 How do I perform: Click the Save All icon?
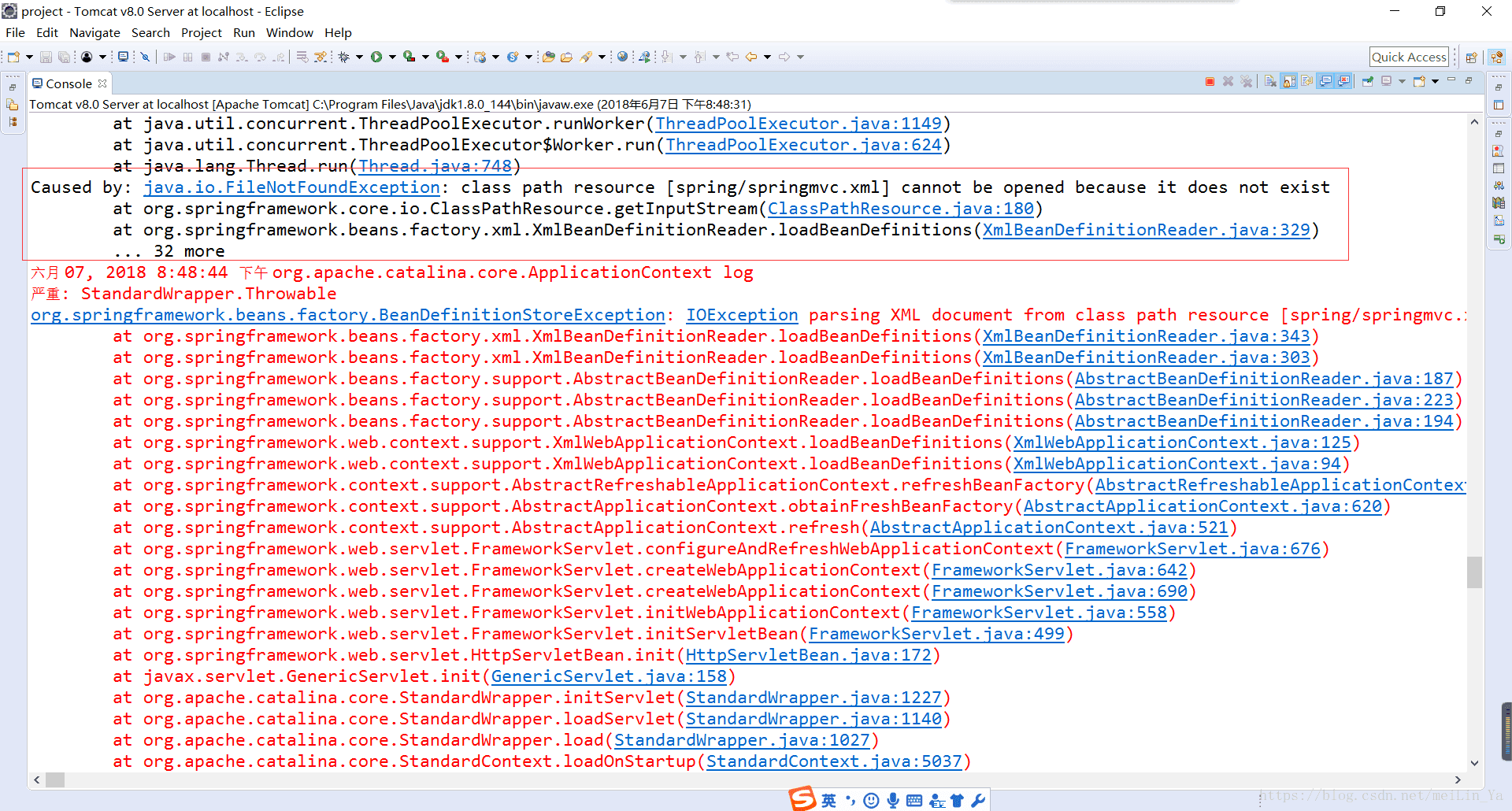point(64,57)
